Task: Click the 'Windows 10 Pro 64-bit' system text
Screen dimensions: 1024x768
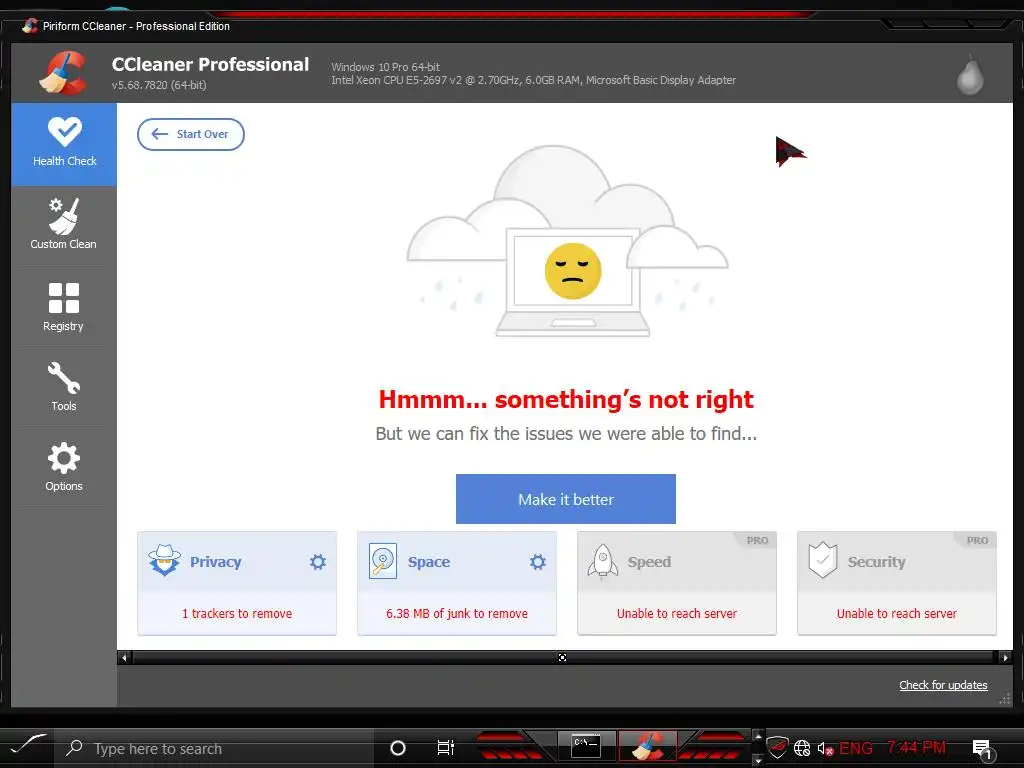Action: click(385, 67)
